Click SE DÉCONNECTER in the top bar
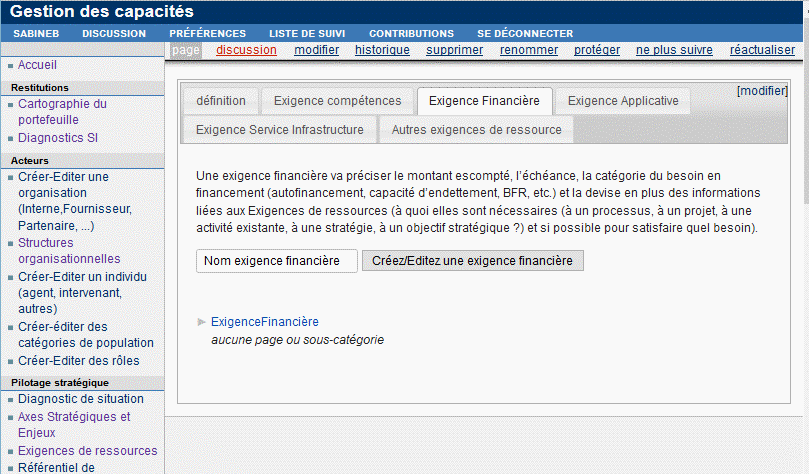809x474 pixels. pos(525,34)
